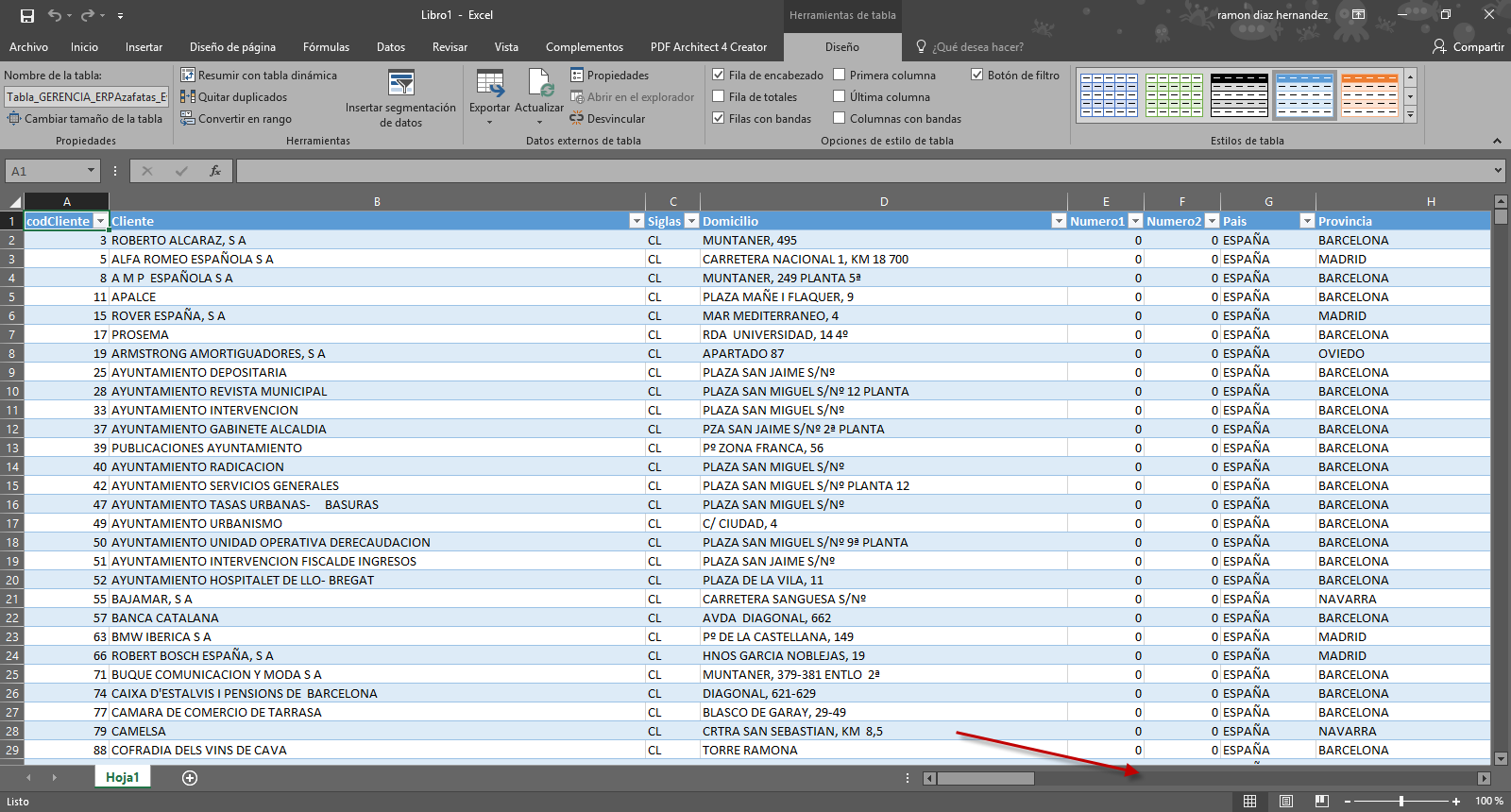1511x812 pixels.
Task: Click Cambiar tamaño de la tabla
Action: (85, 119)
